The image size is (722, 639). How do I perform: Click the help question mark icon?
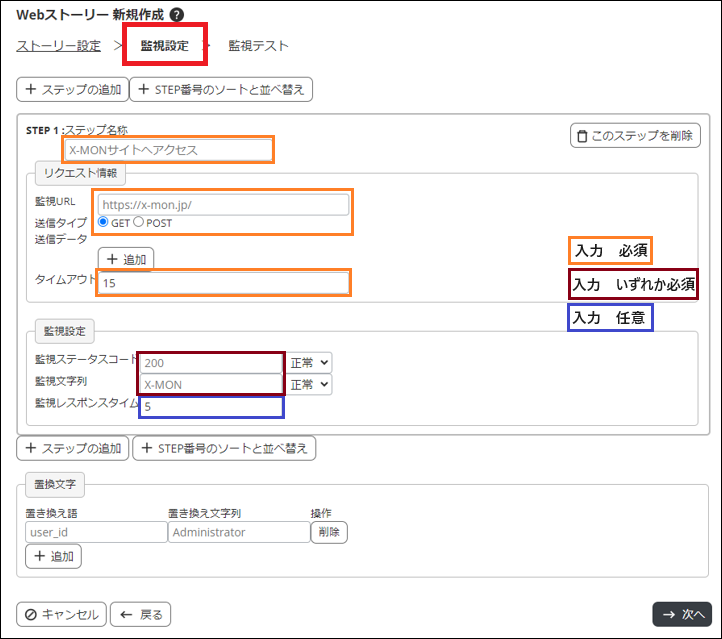point(177,15)
